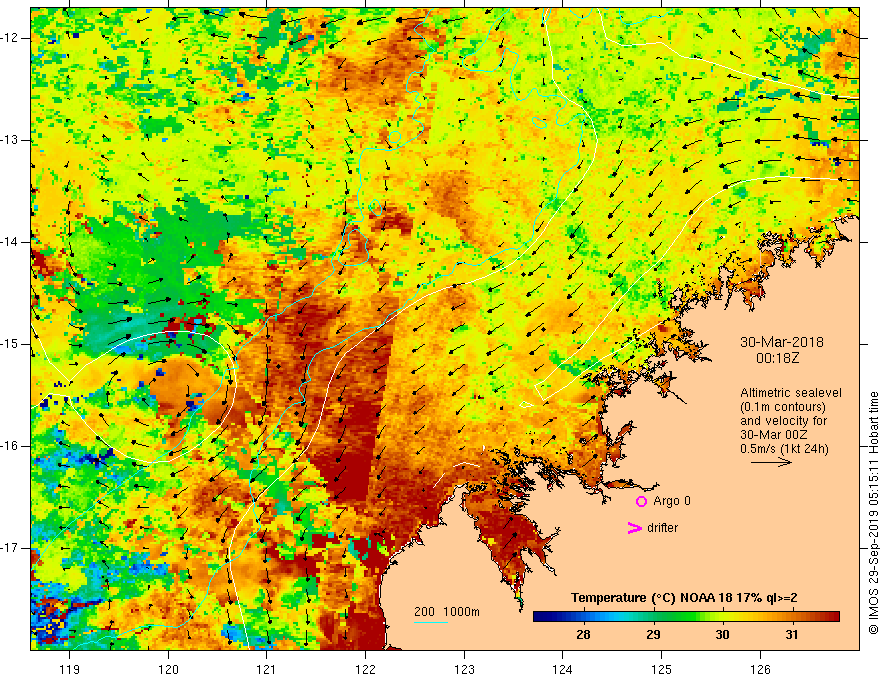Click longitude axis label 124
Image resolution: width=880 pixels, height=680 pixels.
563,669
